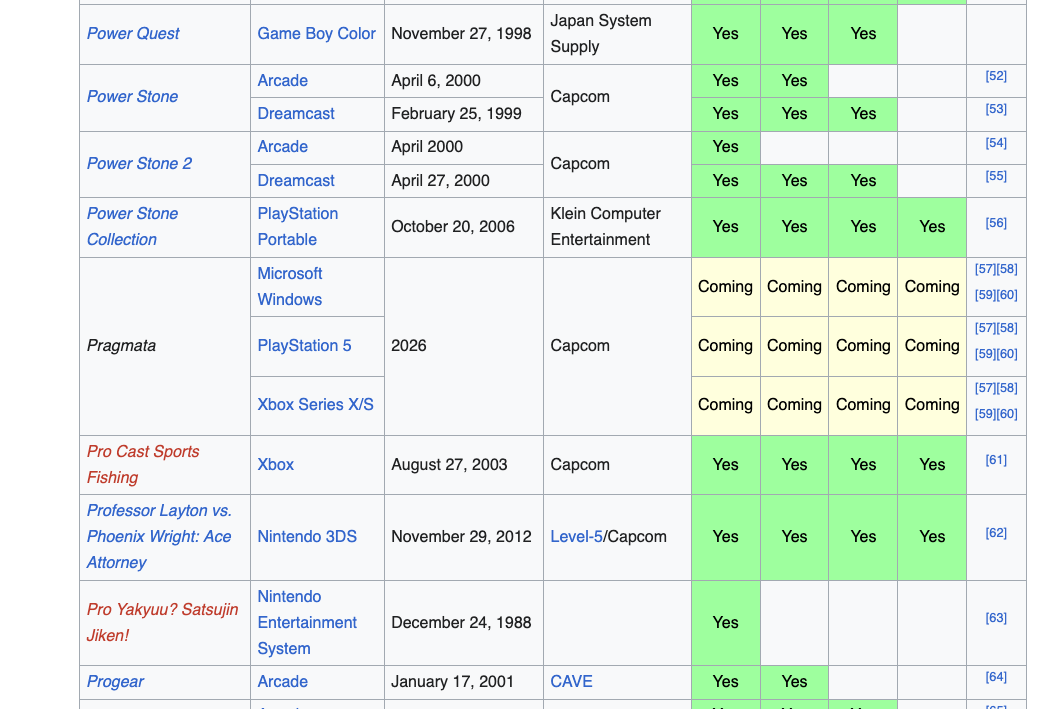Click the date April 27, 2000

tap(440, 180)
